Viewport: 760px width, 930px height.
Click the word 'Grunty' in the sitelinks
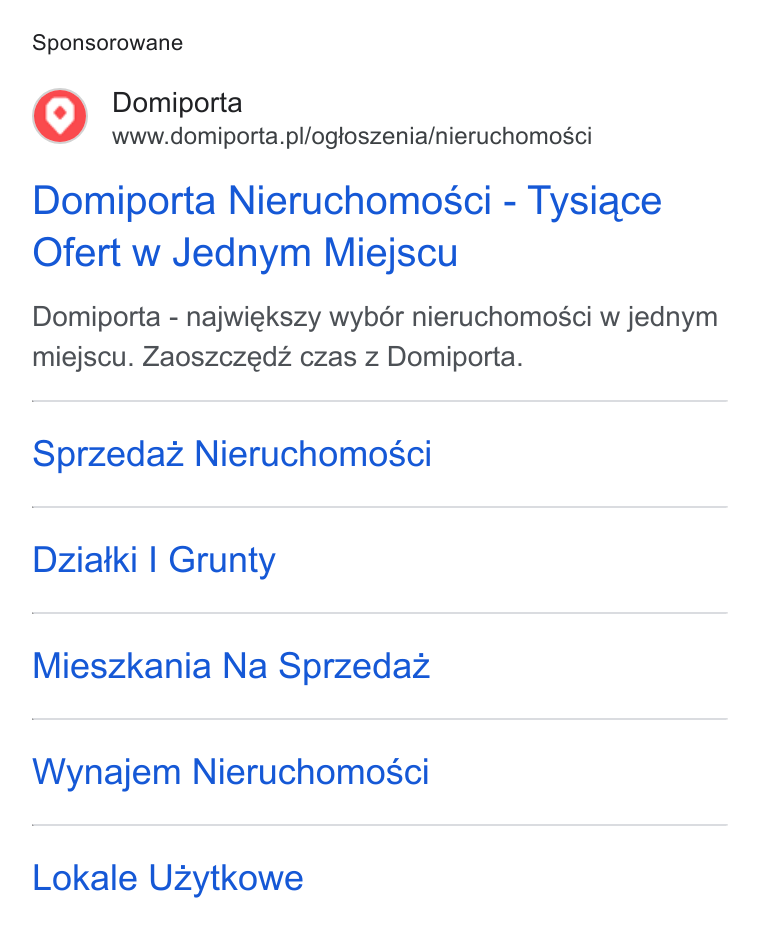(222, 560)
